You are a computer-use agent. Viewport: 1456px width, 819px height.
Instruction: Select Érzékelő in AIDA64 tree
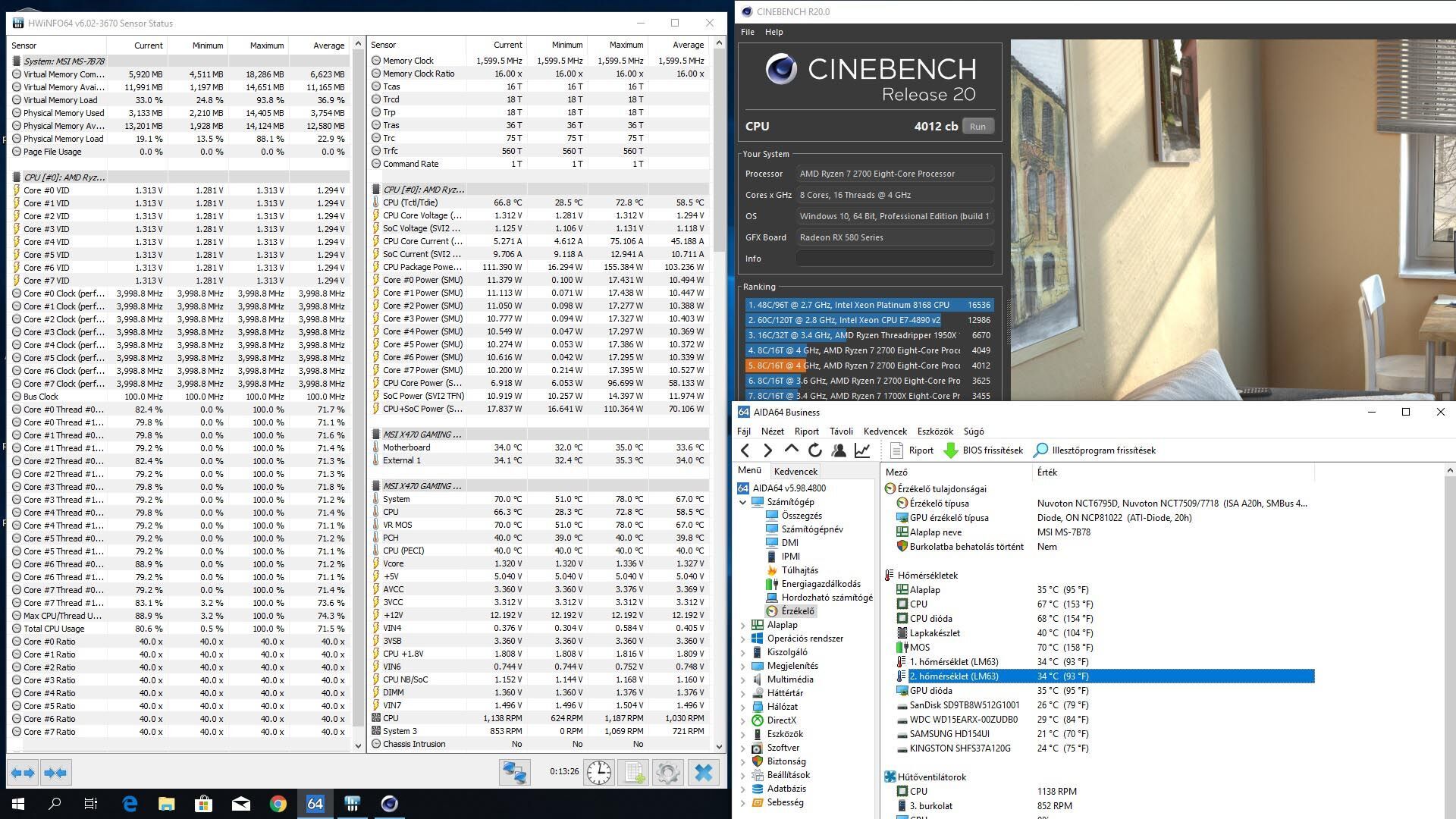click(797, 611)
